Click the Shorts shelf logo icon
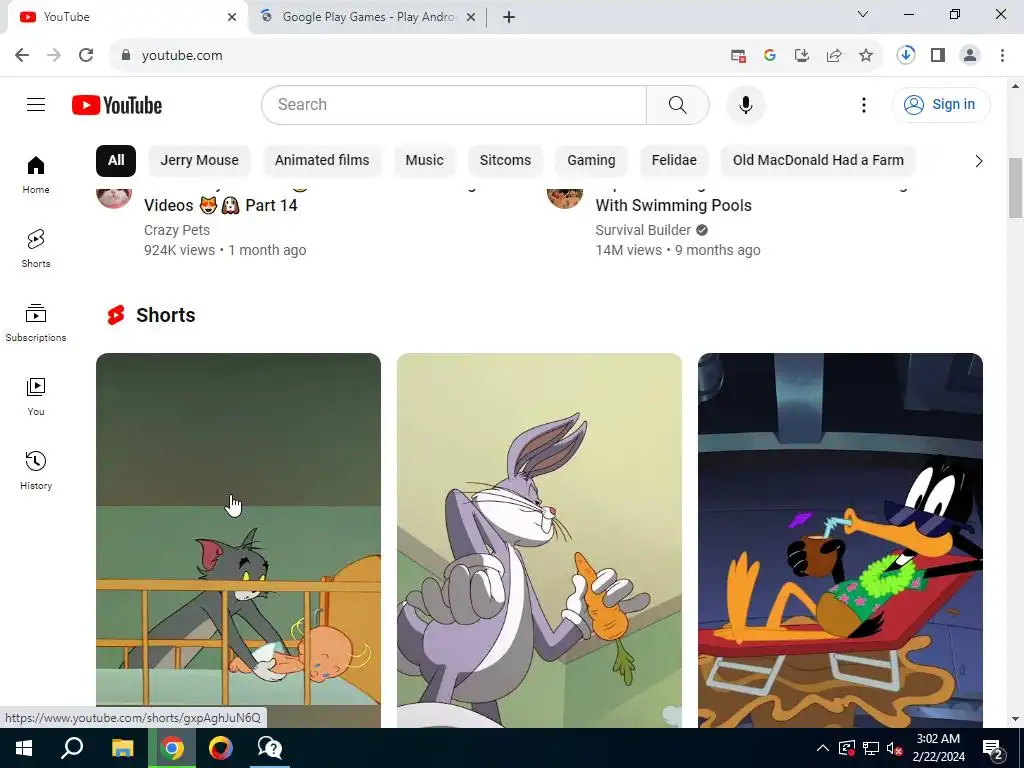 tap(116, 315)
